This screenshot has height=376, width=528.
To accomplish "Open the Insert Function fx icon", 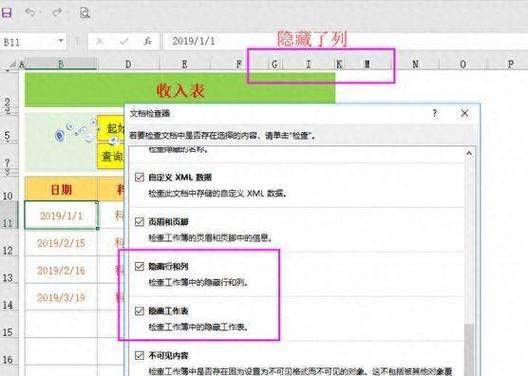I will tap(147, 41).
